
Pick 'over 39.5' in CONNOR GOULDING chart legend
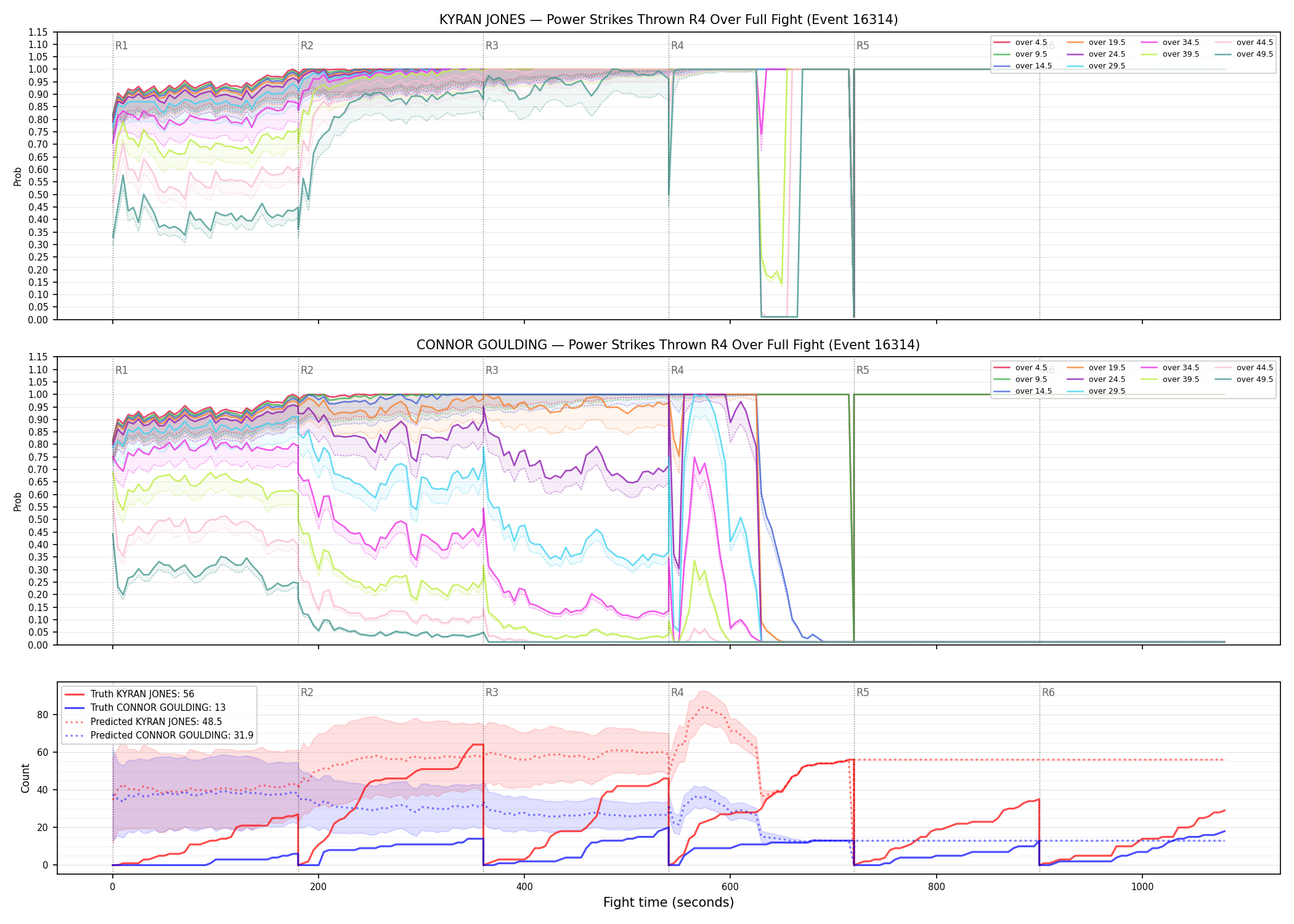(1170, 379)
